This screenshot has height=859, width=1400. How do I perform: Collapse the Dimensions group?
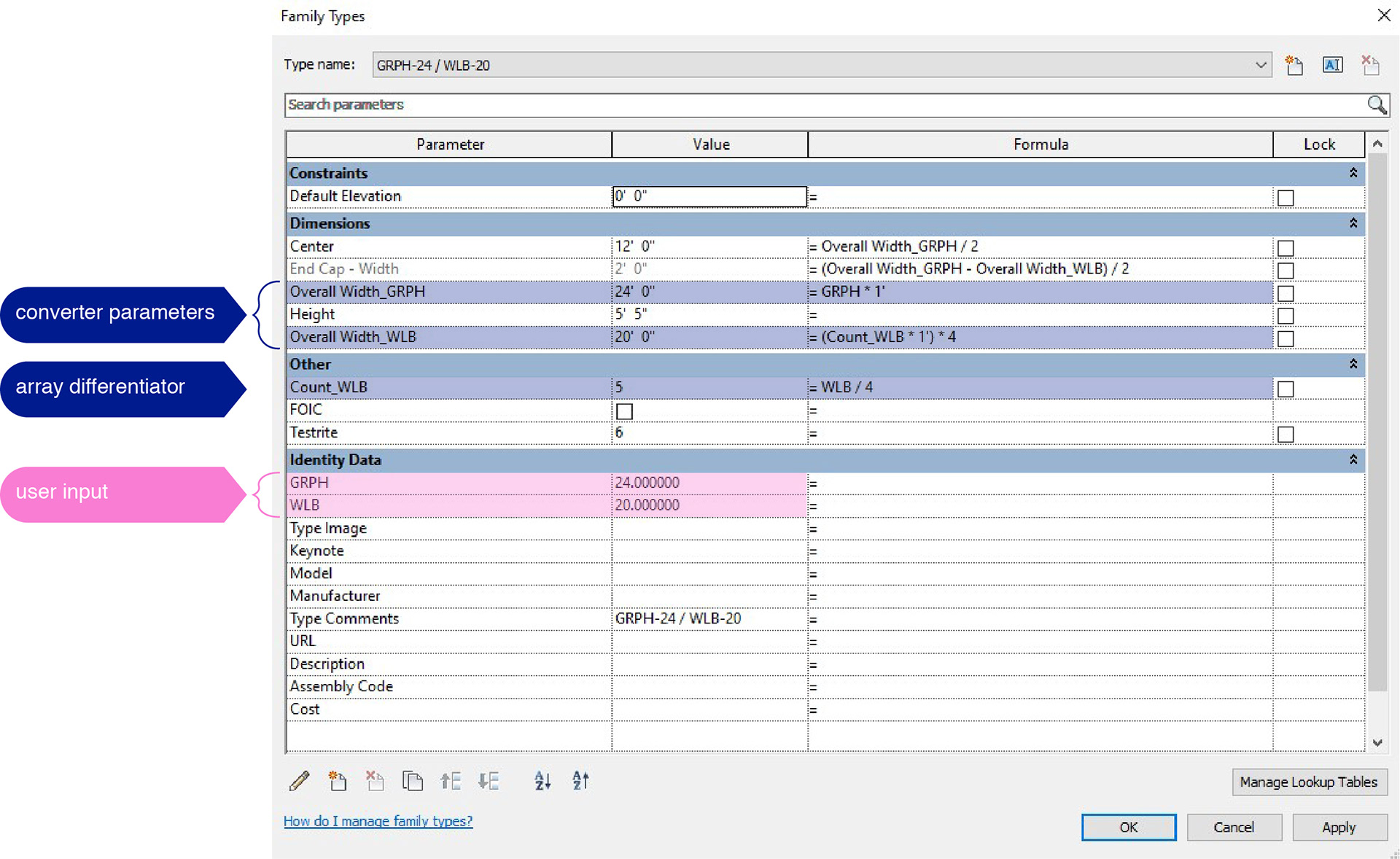1353,223
